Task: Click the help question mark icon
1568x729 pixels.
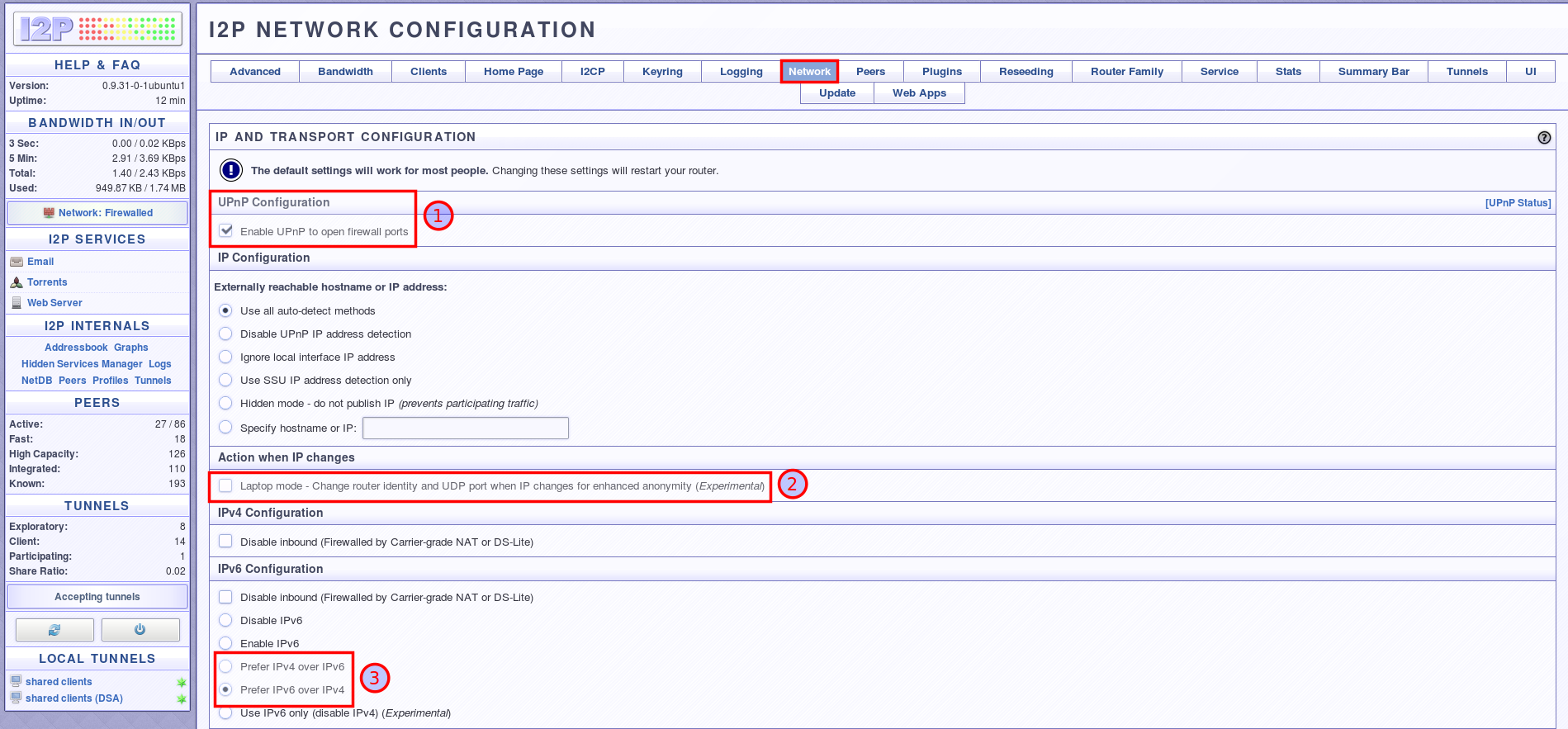Action: 1543,138
